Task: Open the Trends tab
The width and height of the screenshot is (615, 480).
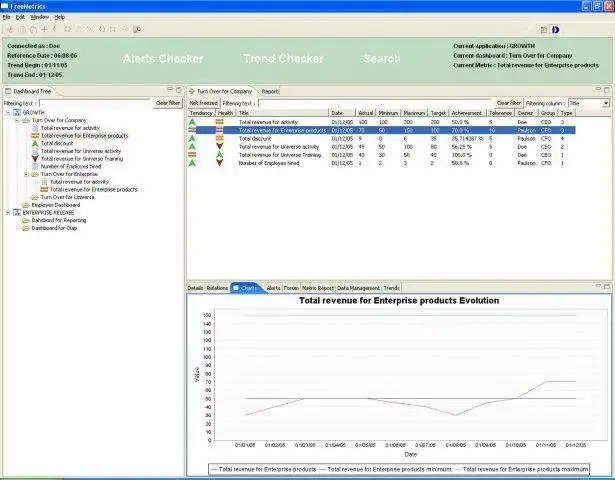Action: tap(391, 288)
